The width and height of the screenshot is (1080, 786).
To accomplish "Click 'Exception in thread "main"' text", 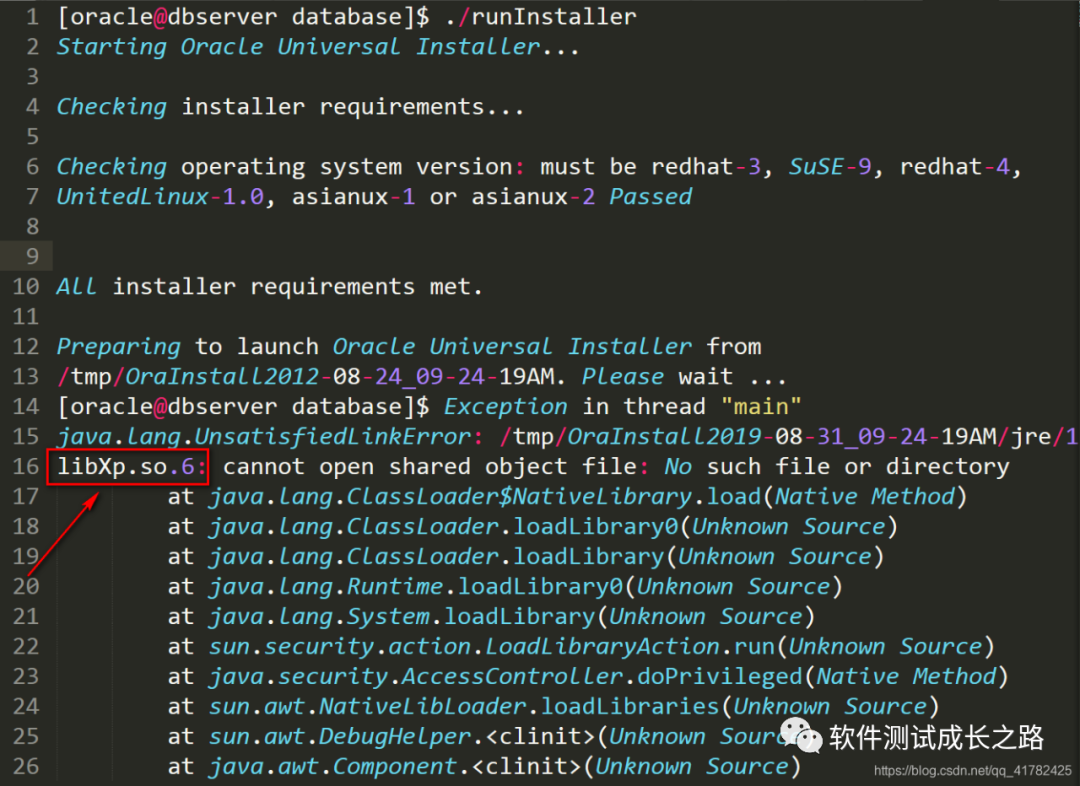I will tap(623, 406).
